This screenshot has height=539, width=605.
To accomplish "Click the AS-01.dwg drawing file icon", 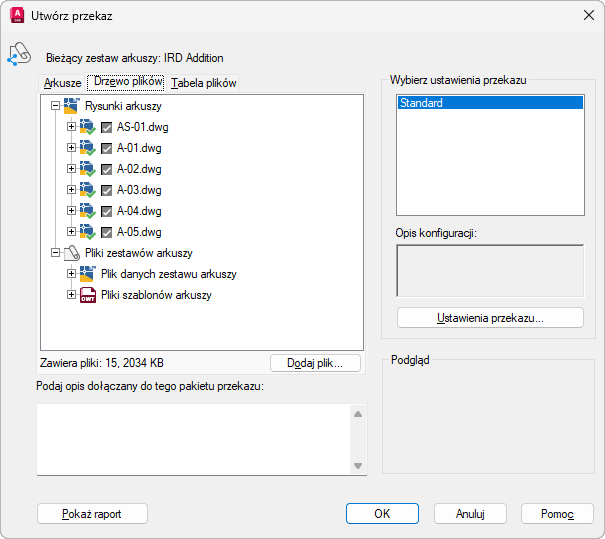I will 87,127.
